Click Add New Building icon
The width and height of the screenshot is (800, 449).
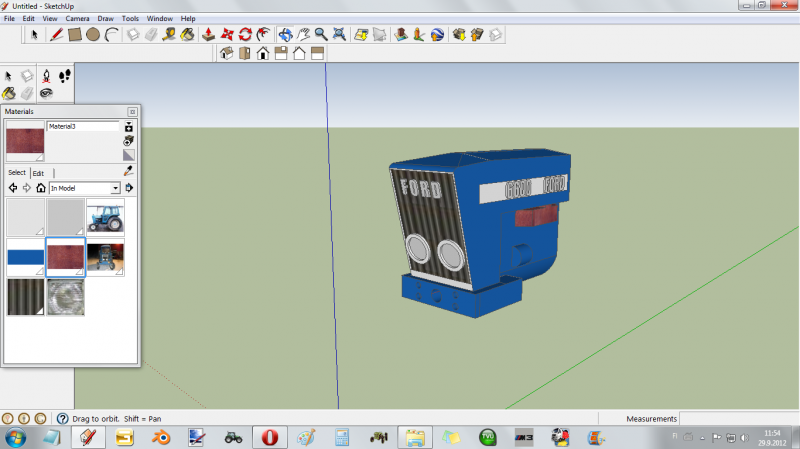pos(401,35)
